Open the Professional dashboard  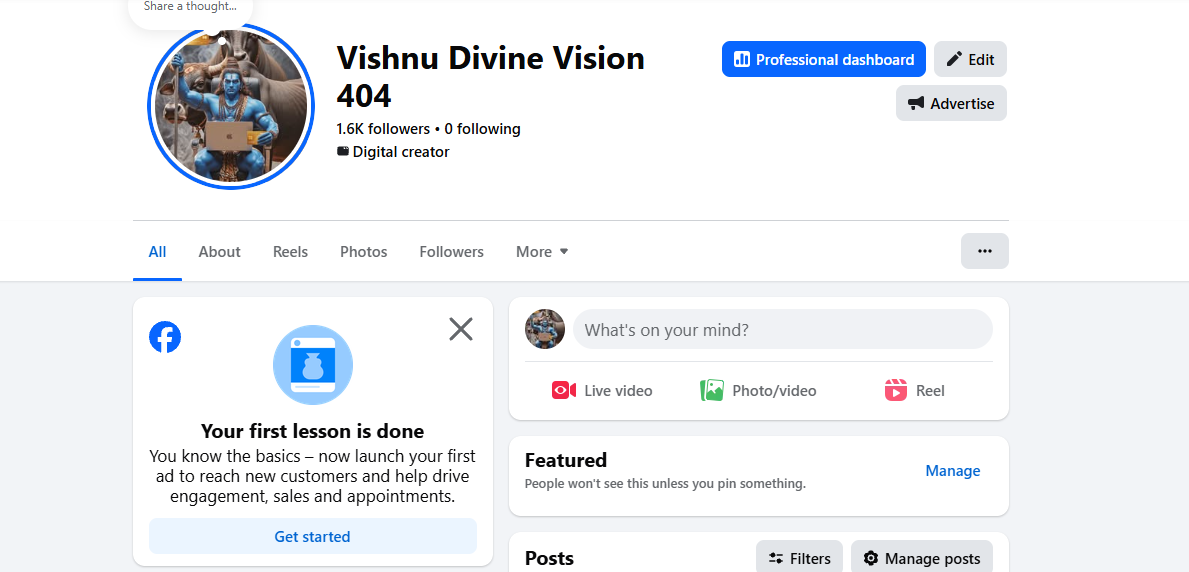point(824,59)
